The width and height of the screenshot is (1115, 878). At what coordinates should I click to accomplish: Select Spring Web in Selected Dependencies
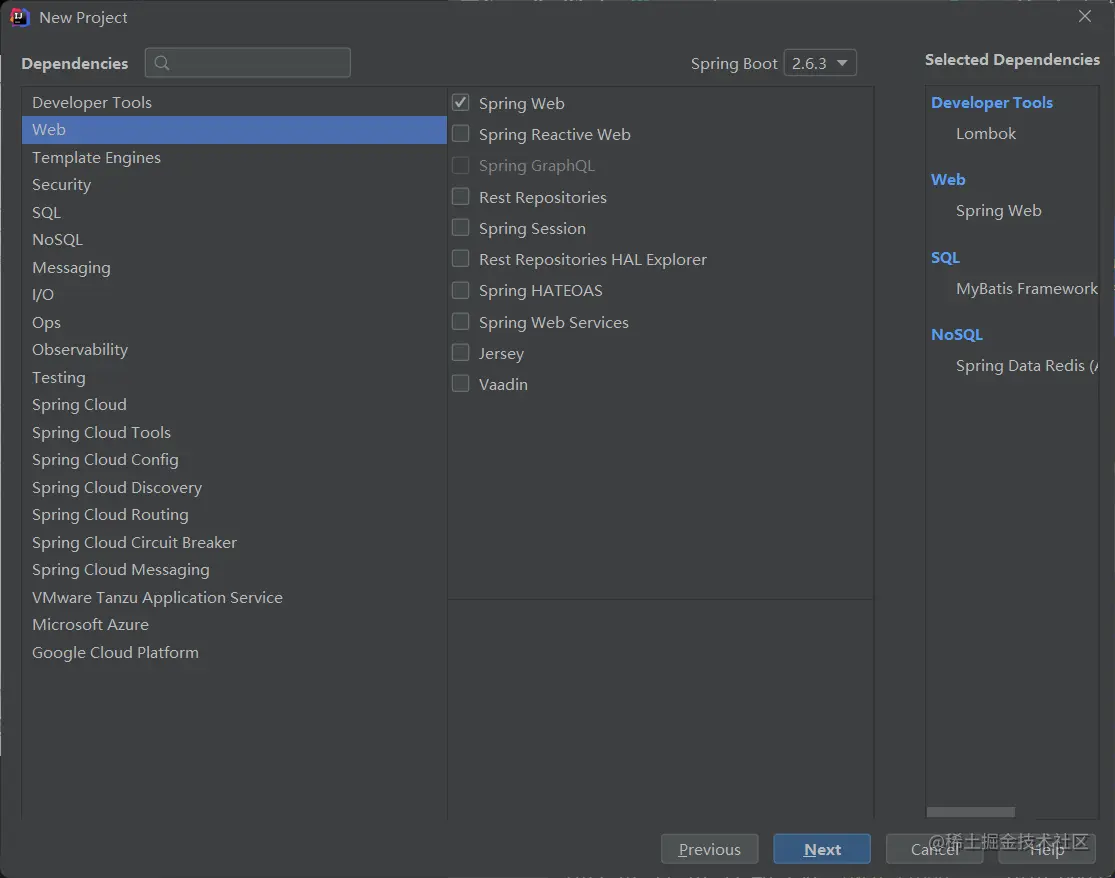pyautogui.click(x=998, y=211)
